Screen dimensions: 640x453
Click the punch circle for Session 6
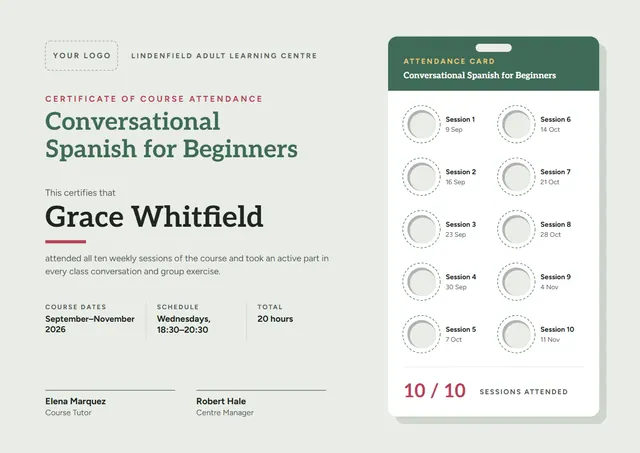(516, 124)
